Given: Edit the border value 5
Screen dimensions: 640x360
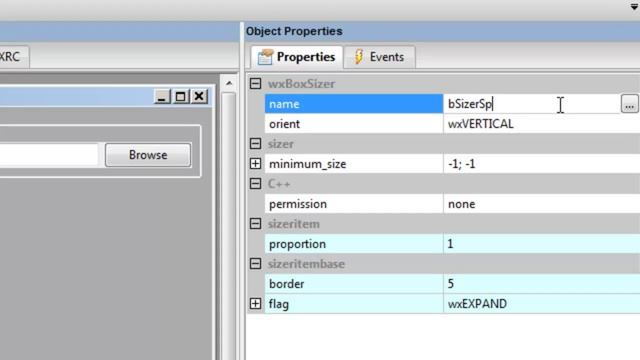Looking at the screenshot, I should click(541, 284).
